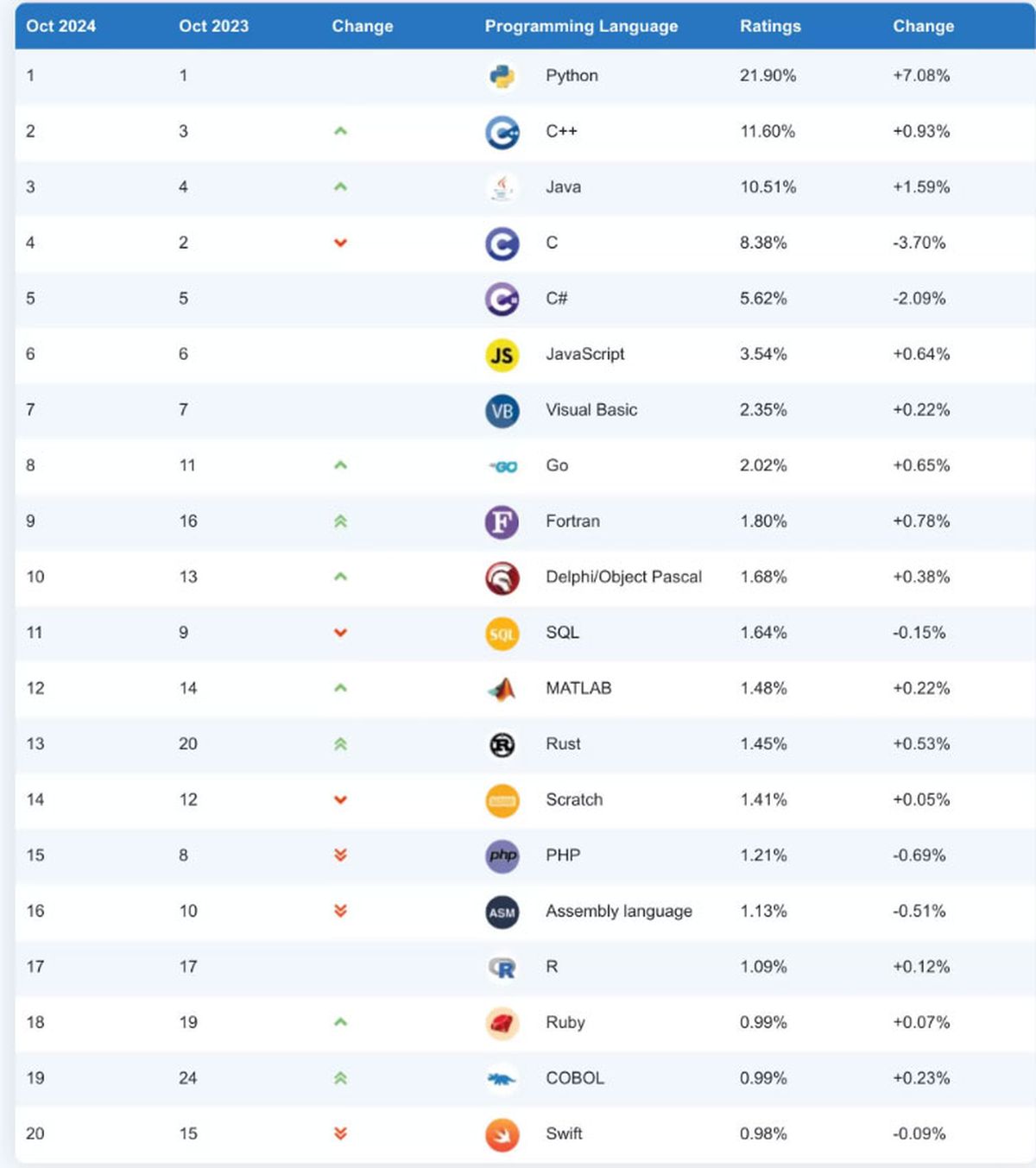Click the red down arrow in C row
Image resolution: width=1036 pixels, height=1168 pixels.
pyautogui.click(x=340, y=243)
